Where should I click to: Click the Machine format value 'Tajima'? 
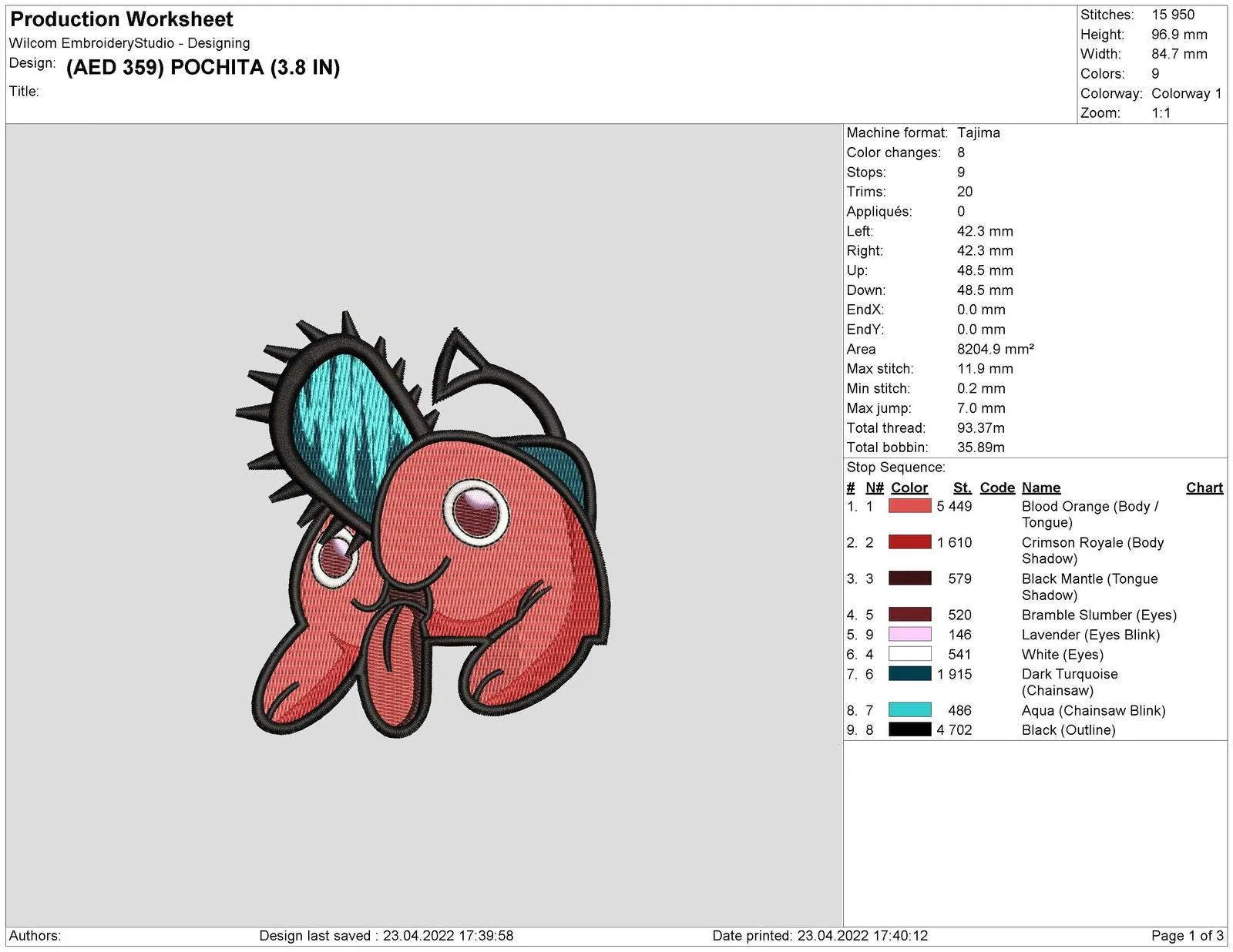click(979, 132)
